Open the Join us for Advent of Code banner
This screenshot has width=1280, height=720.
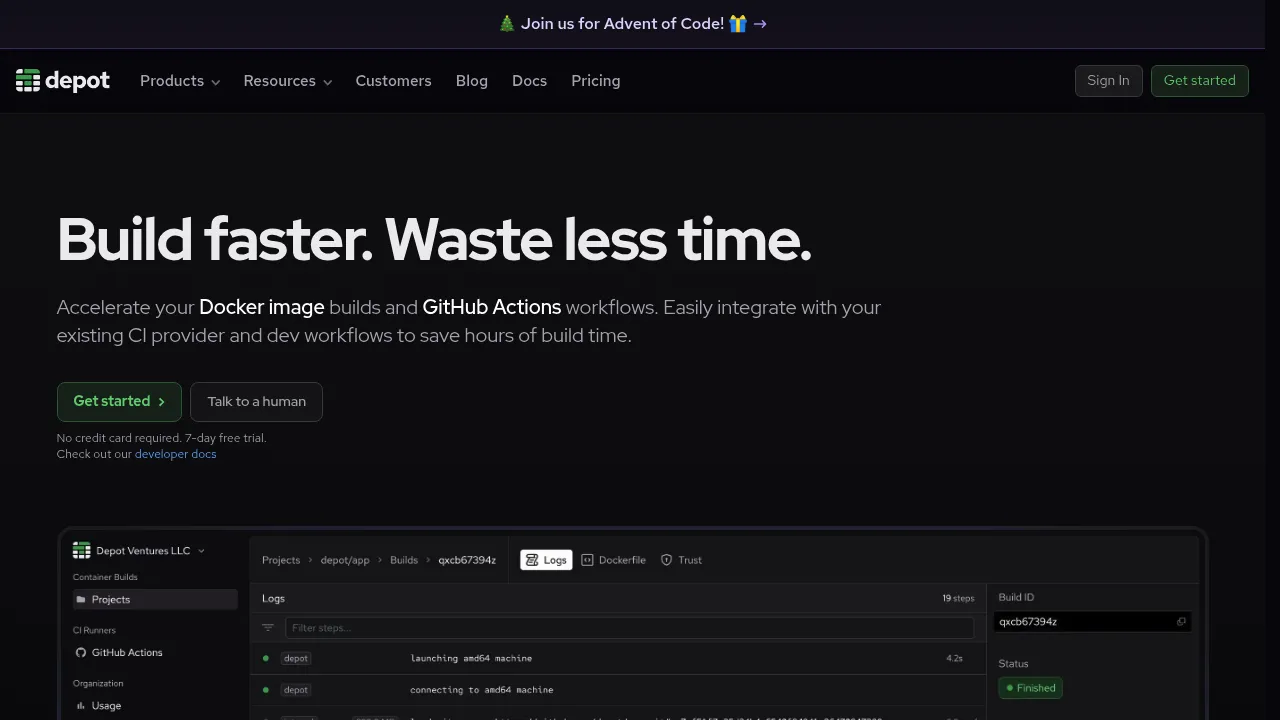click(x=632, y=24)
